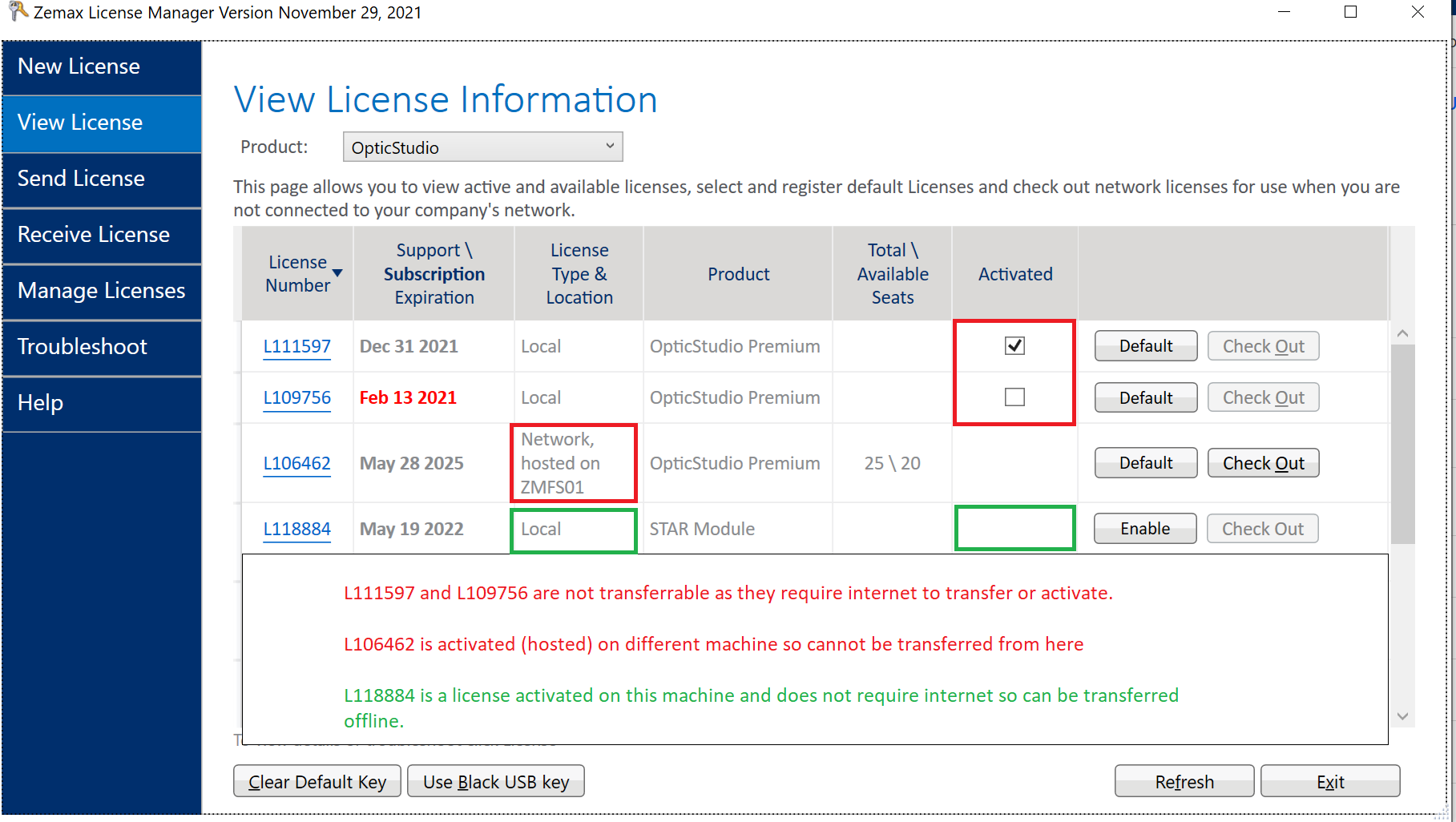This screenshot has height=822, width=1456.
Task: Open license link L111597
Action: 297,346
